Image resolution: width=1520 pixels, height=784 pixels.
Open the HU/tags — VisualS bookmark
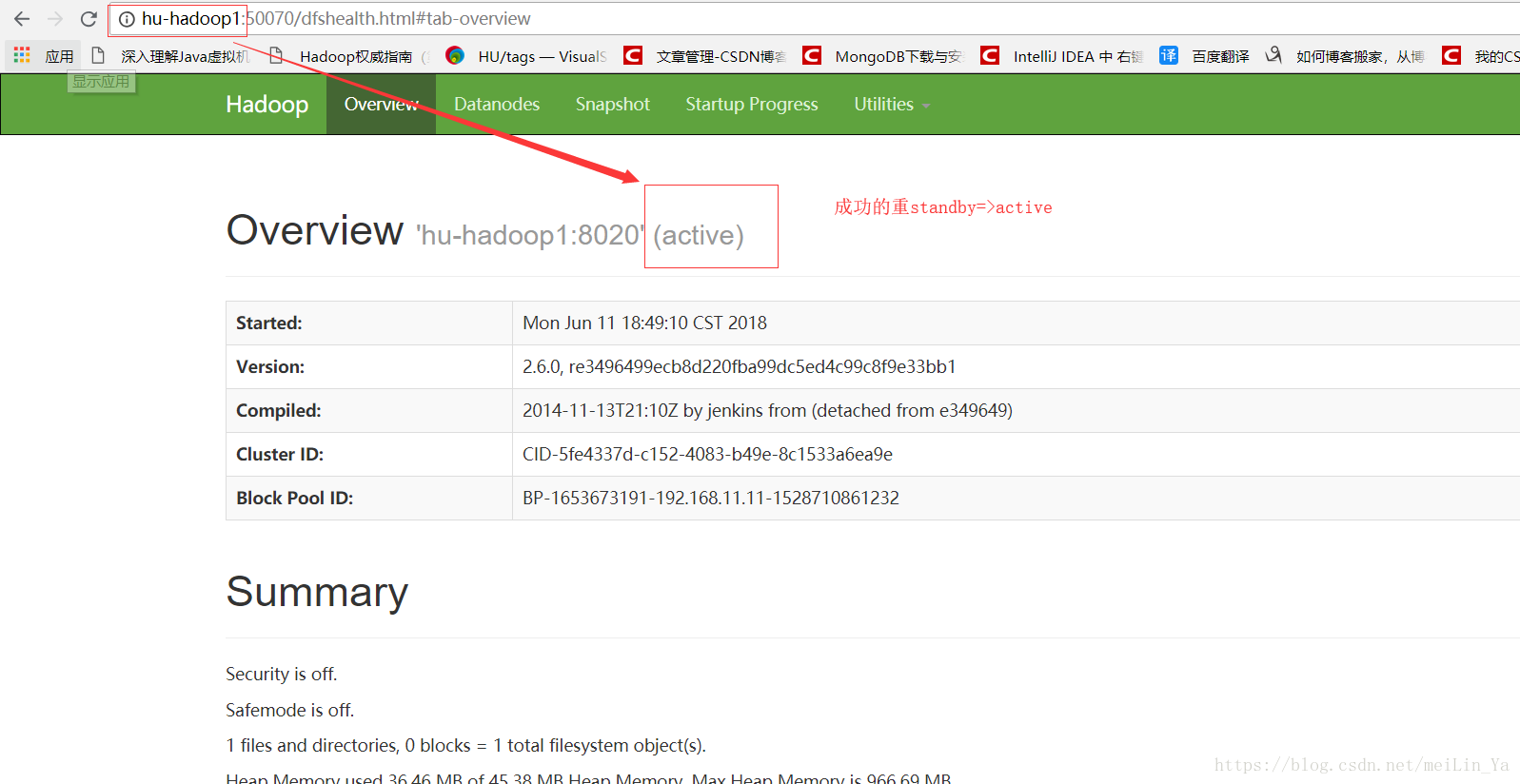click(x=526, y=56)
